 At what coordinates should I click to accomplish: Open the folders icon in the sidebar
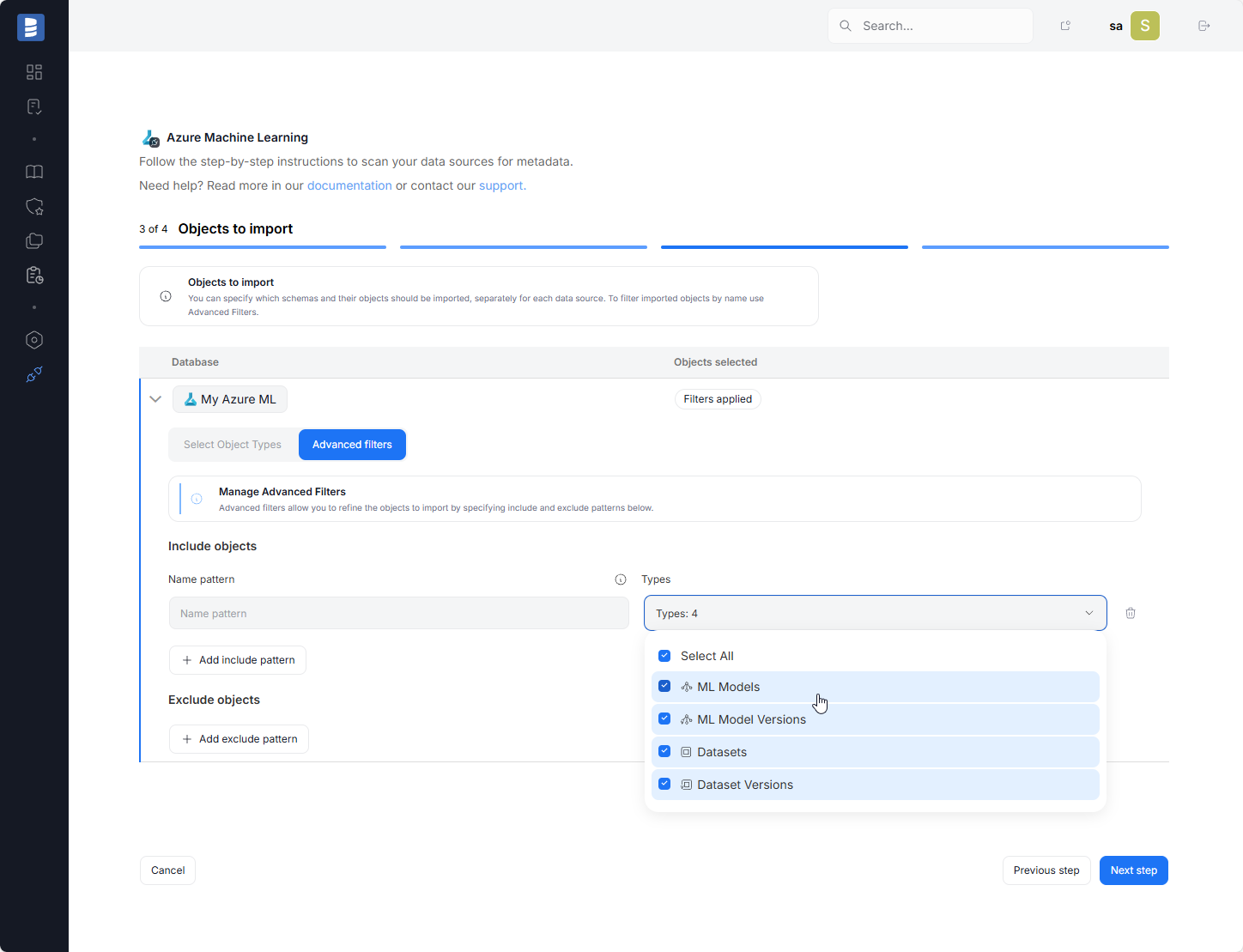click(x=34, y=240)
